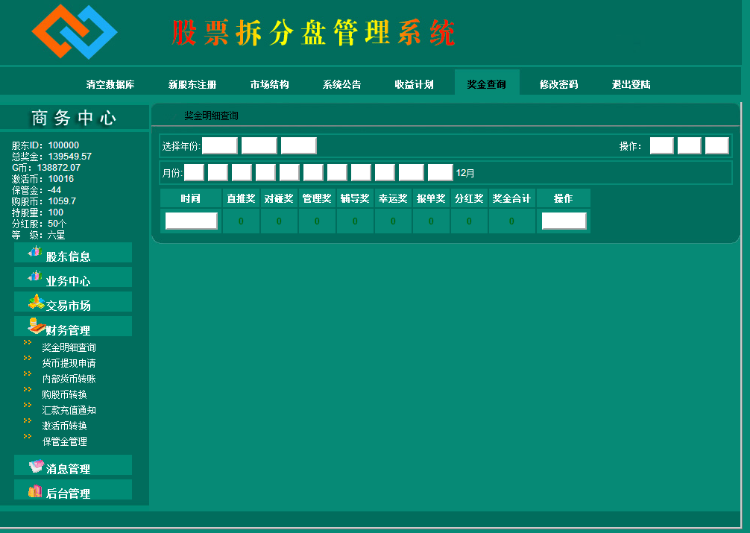Go to 保管金管理 in the sidebar

pos(65,442)
